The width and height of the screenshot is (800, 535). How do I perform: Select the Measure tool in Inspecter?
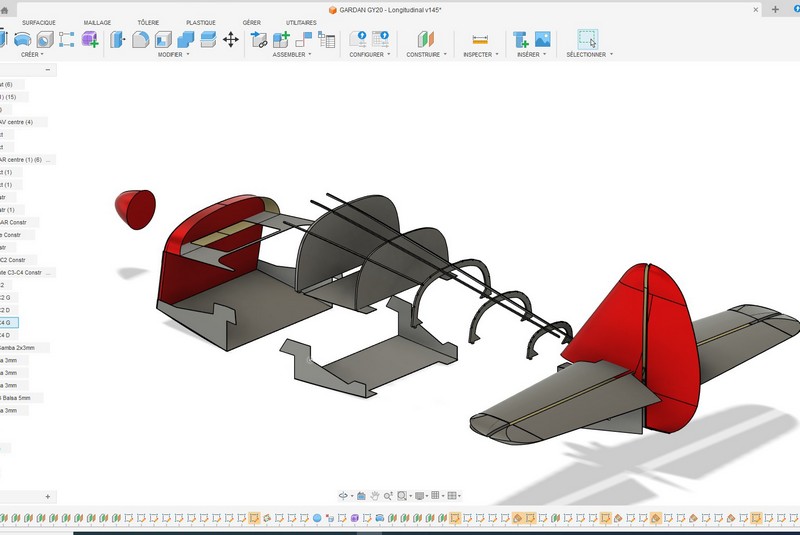[480, 39]
